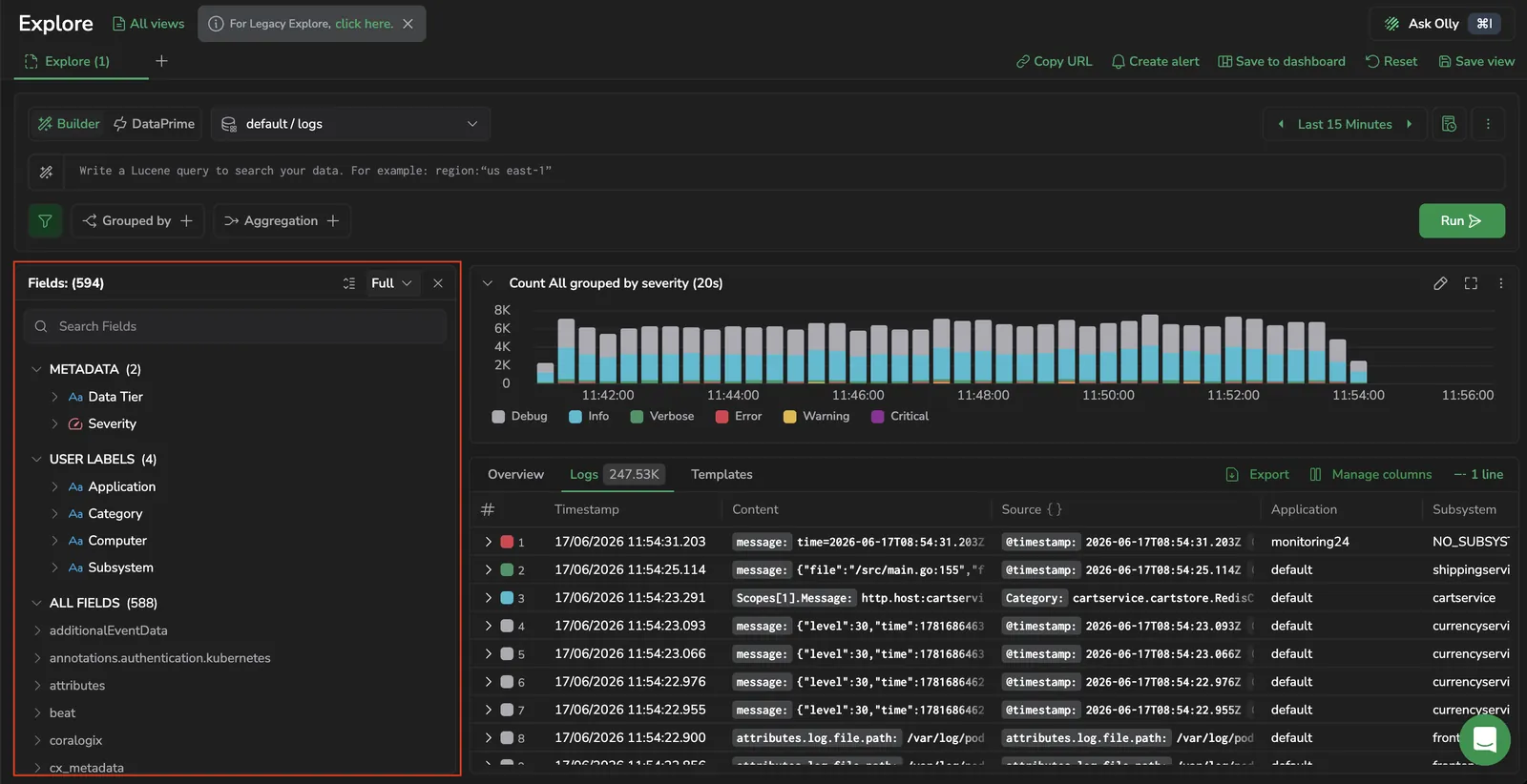Expand the Application field

pos(54,486)
